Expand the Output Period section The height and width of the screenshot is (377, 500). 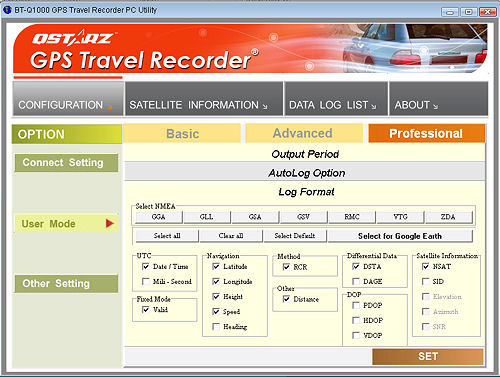point(305,154)
